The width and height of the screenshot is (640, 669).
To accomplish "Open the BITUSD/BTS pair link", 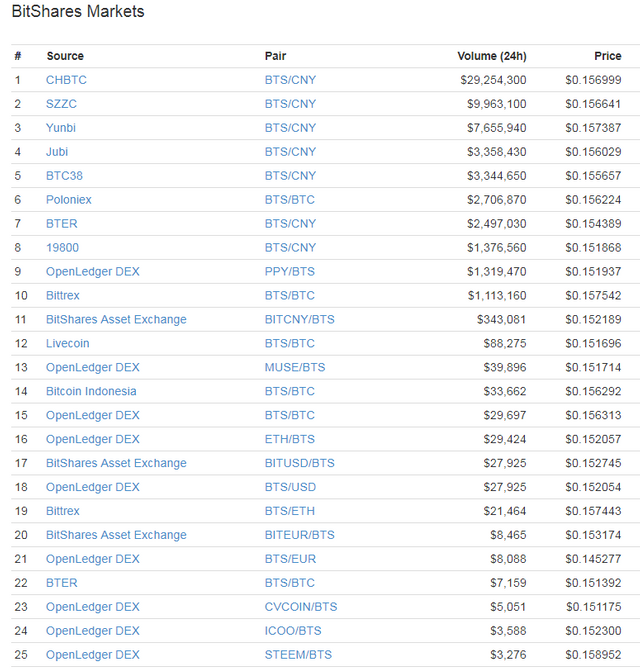I will pos(300,462).
